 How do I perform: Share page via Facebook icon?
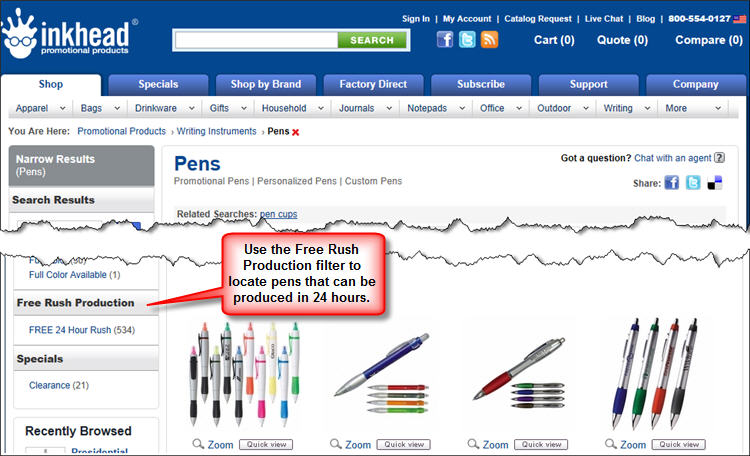point(672,183)
